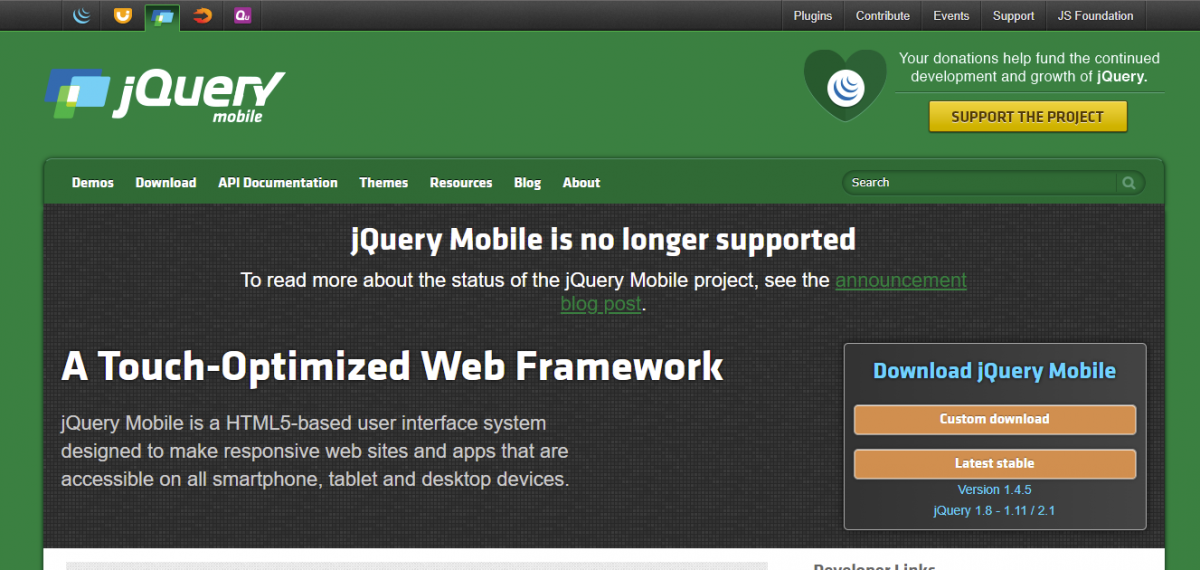Click the Latest stable button

pyautogui.click(x=995, y=464)
